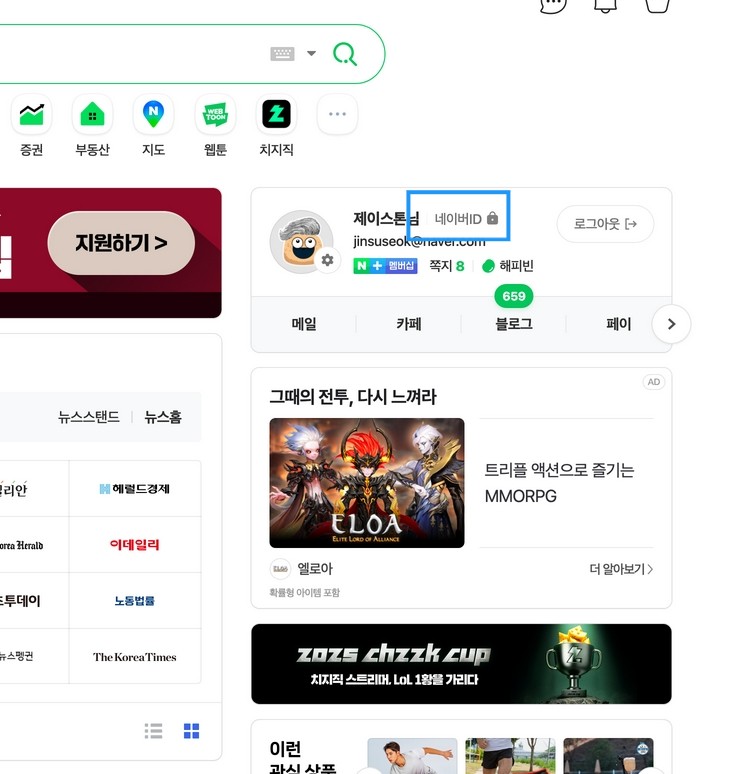Switch news panel to grid view
751x774 pixels.
(191, 731)
